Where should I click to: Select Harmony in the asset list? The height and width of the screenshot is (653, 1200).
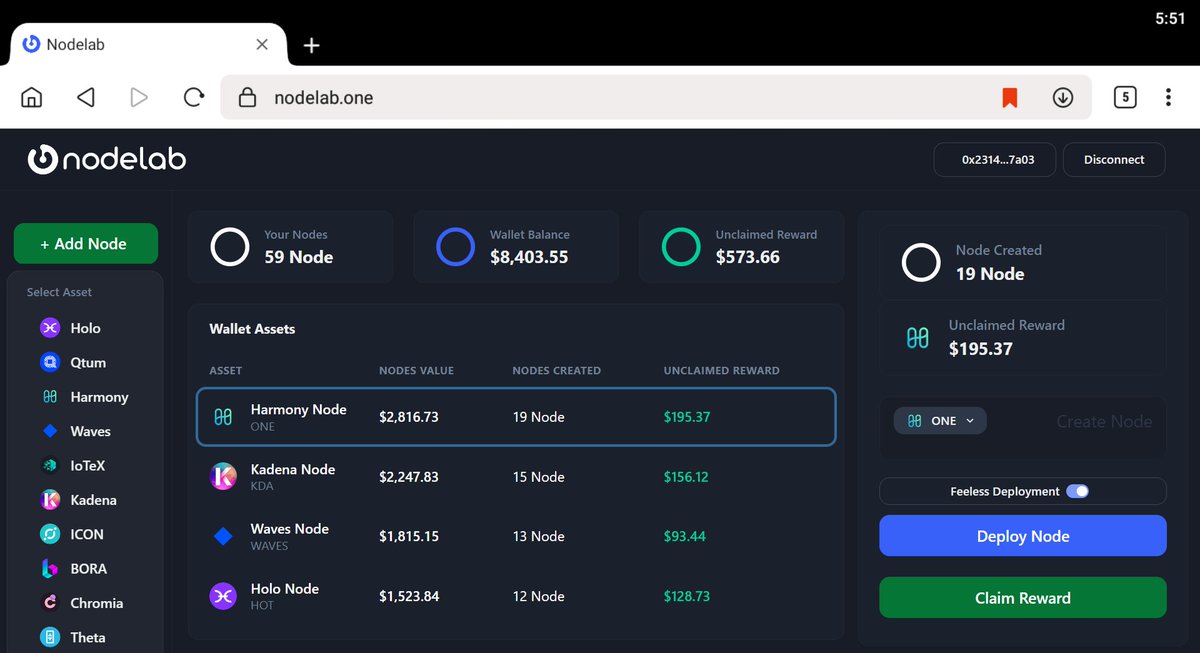point(85,397)
